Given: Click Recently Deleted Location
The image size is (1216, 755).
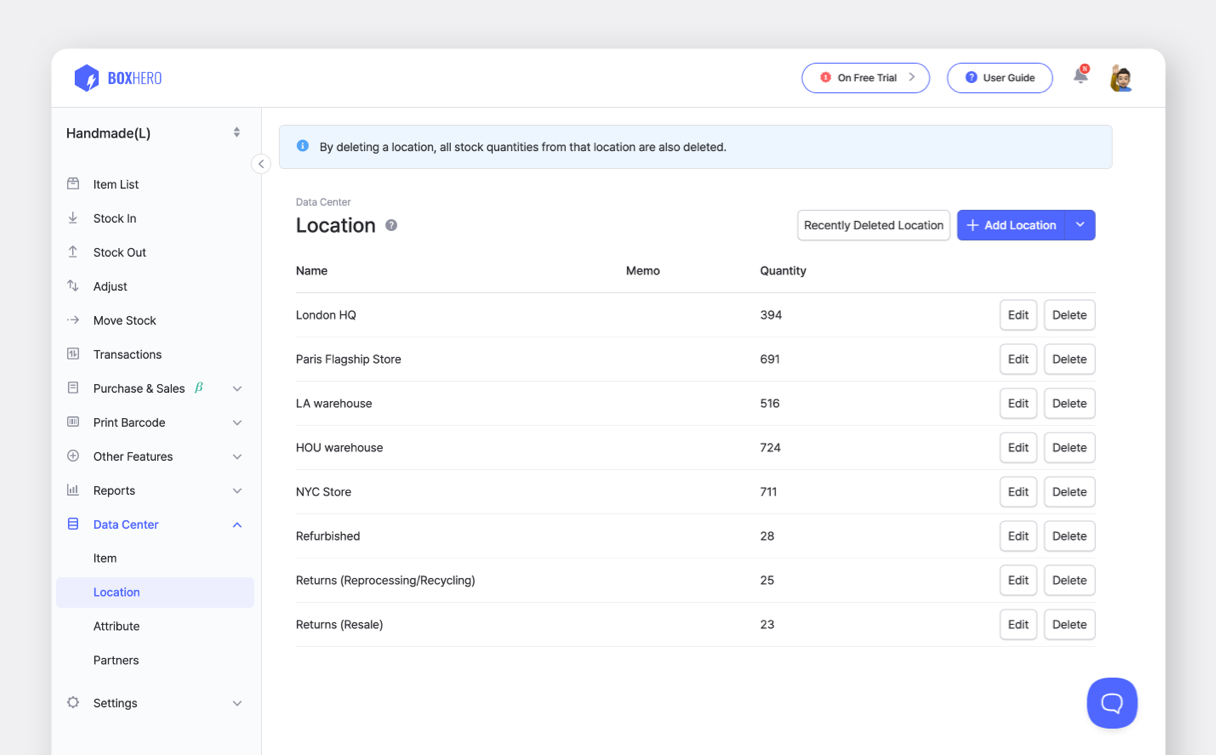Looking at the screenshot, I should click(x=873, y=225).
